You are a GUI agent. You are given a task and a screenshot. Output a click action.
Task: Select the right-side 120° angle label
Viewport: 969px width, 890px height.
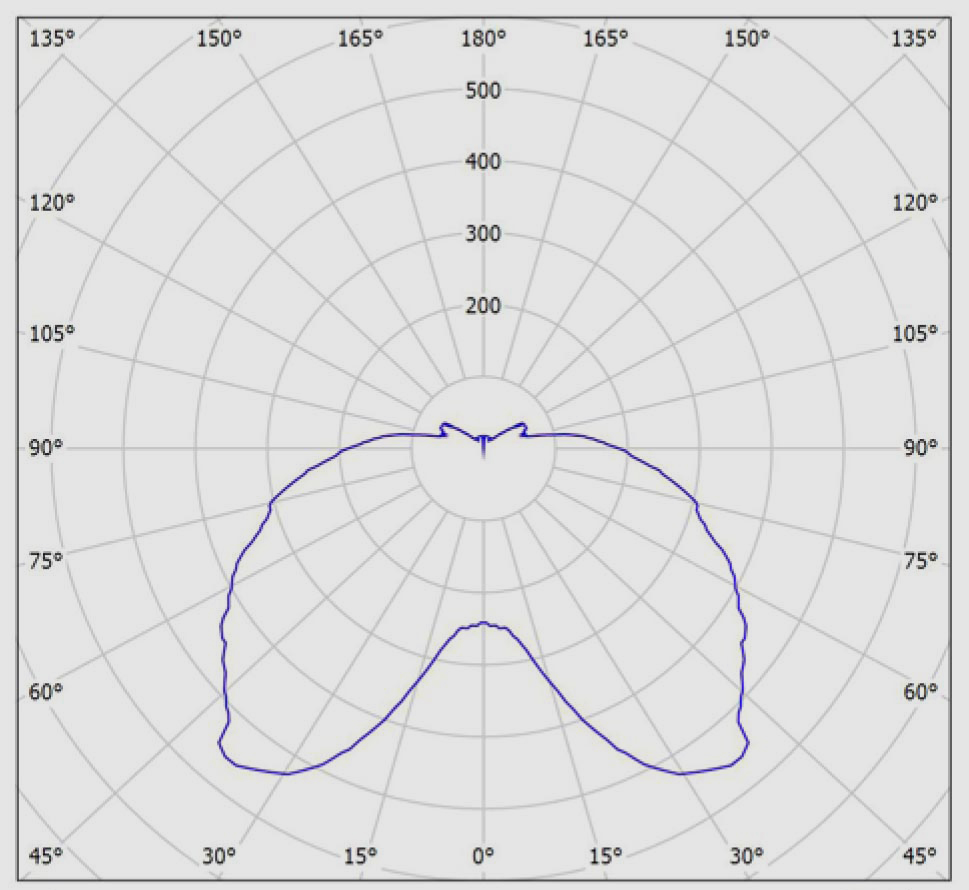coord(916,203)
